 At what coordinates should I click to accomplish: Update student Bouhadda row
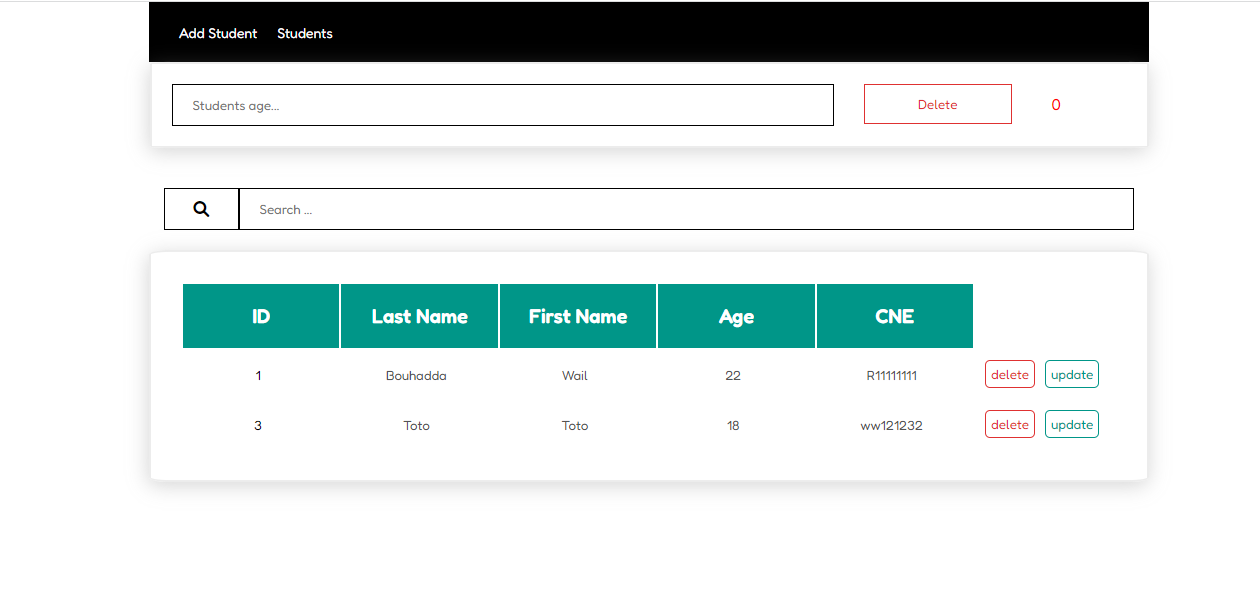click(1072, 374)
